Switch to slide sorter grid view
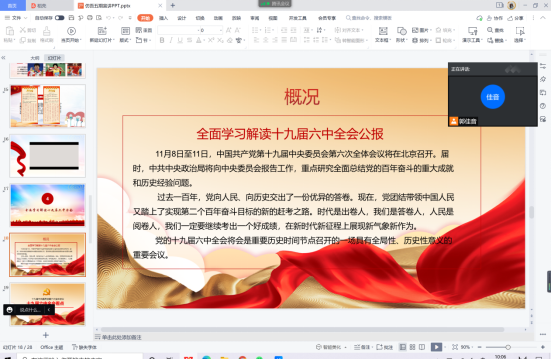This screenshot has height=360, width=551. pyautogui.click(x=413, y=347)
